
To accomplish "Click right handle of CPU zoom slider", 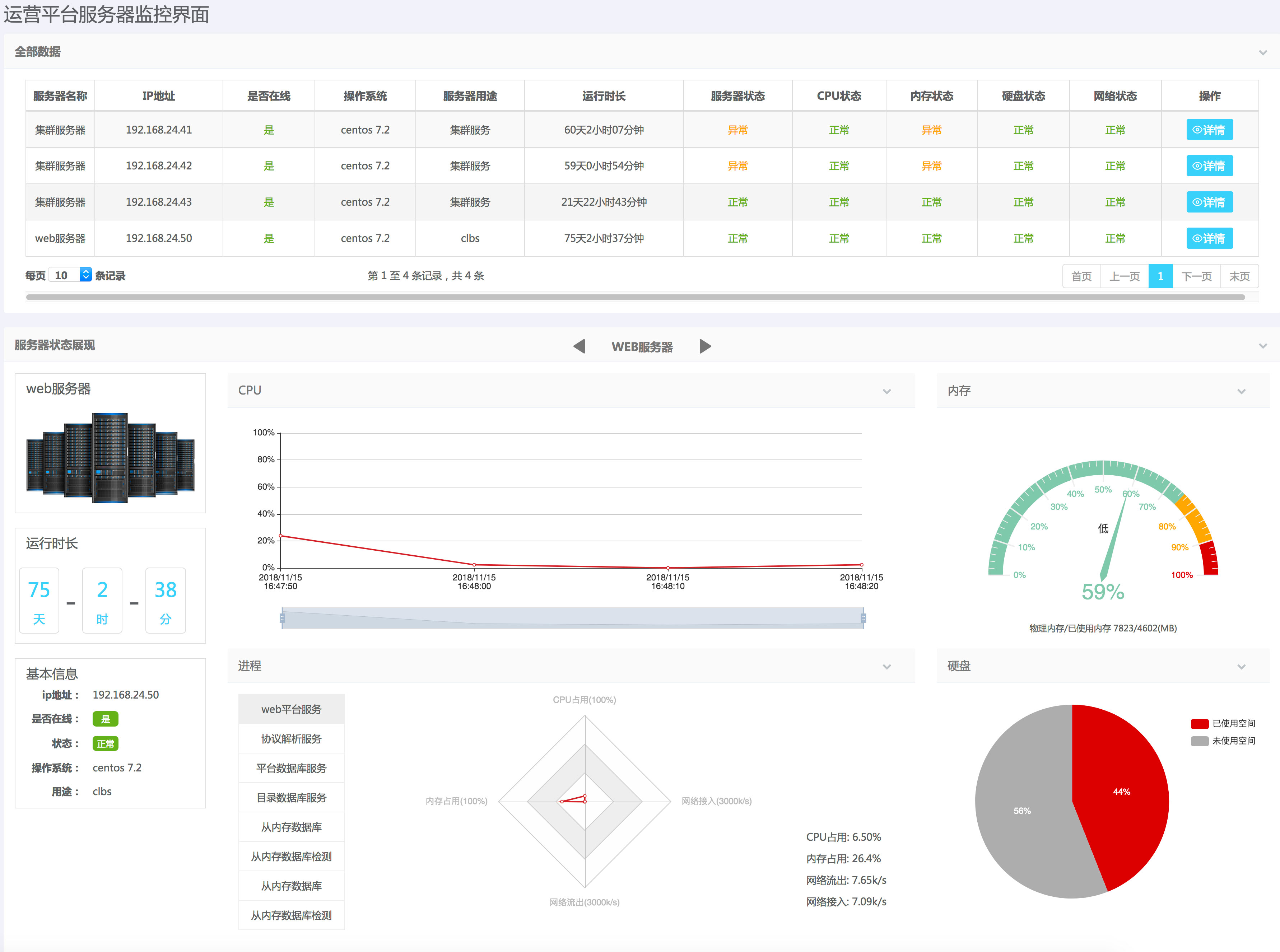I will click(x=863, y=619).
